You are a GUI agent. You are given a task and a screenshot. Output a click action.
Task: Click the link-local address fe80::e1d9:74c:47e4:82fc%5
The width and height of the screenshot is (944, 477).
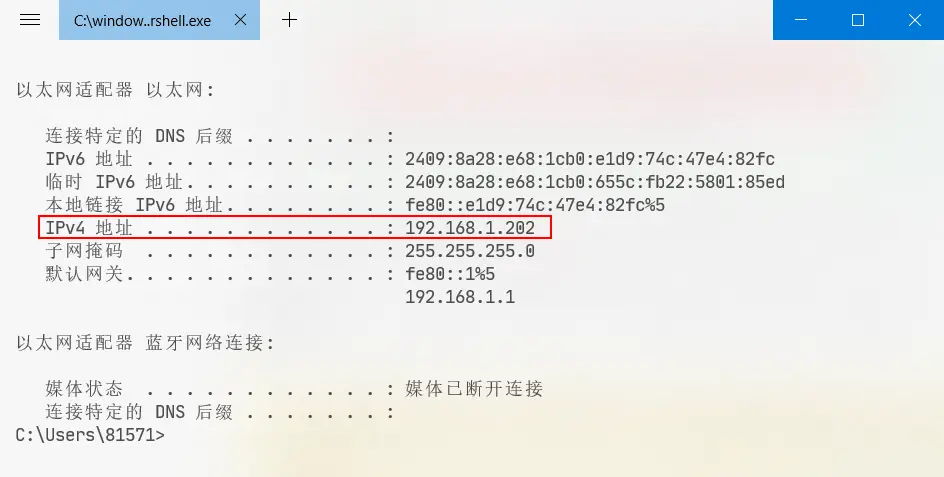[x=535, y=205]
